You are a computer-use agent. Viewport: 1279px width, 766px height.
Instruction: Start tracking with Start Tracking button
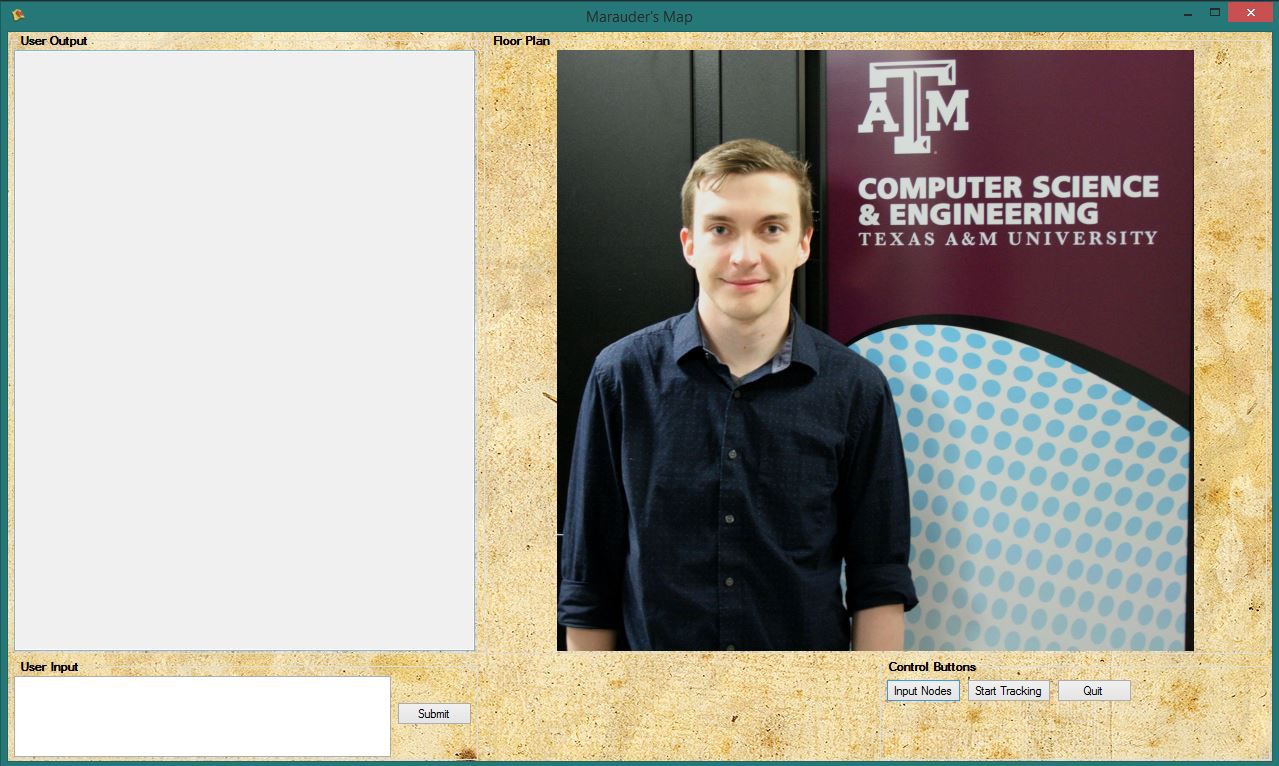coord(1008,691)
